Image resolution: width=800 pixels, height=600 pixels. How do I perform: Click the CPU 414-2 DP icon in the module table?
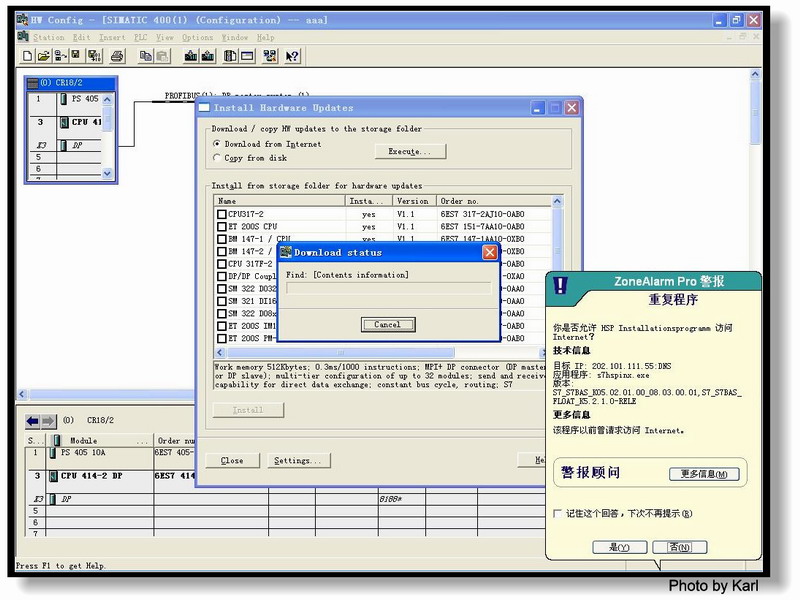[x=53, y=476]
